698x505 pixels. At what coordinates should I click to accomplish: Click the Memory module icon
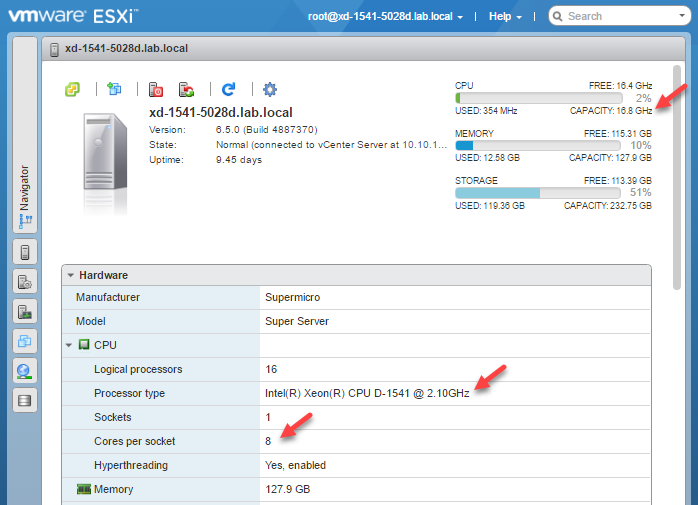click(84, 489)
